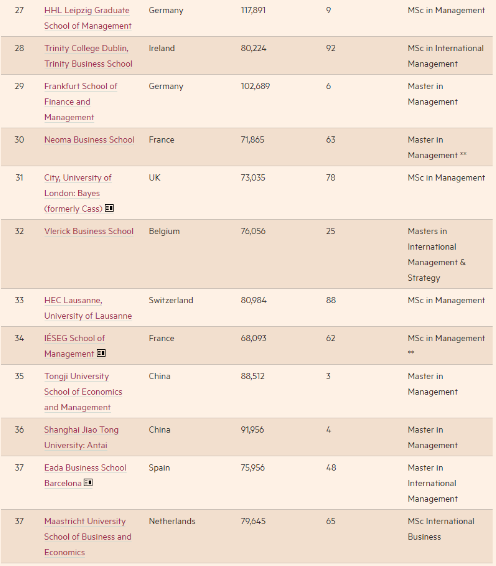Select the rank number 33 cell
The image size is (496, 566).
(x=19, y=300)
